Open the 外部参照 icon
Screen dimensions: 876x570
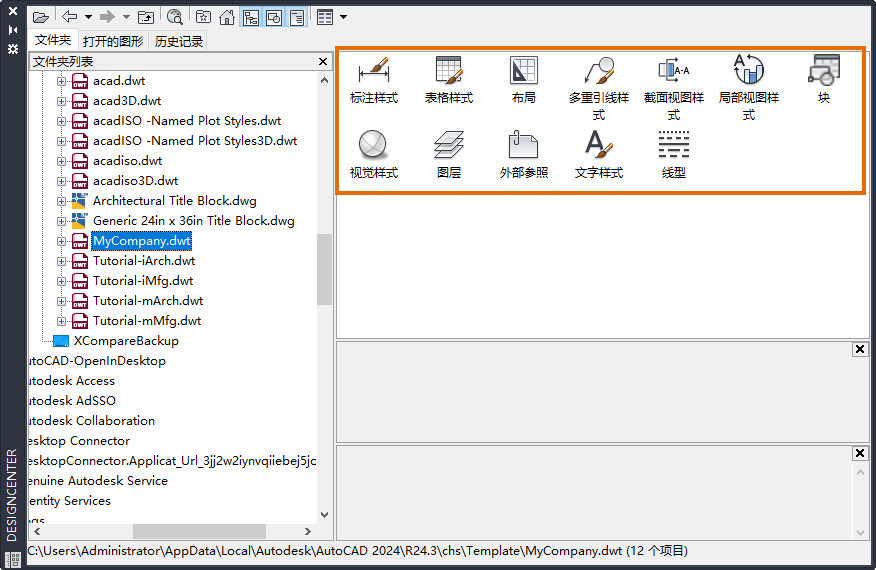[x=523, y=155]
